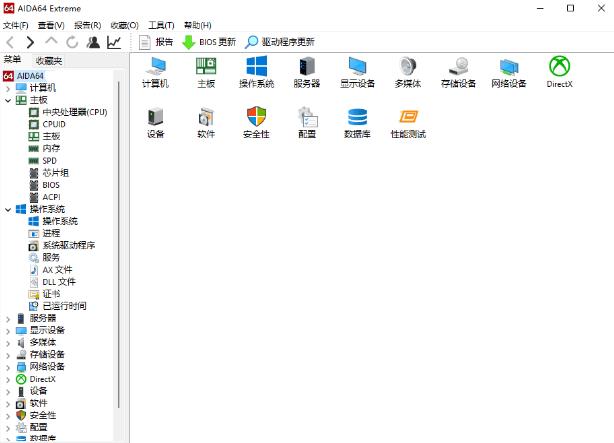
Task: Open the 安全性 shield icon in main pane
Action: (x=256, y=123)
